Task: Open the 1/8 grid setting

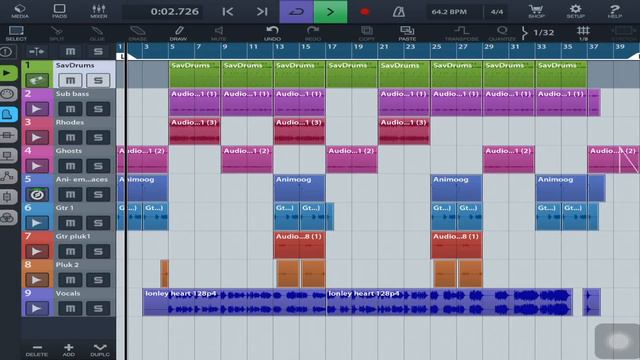Action: [x=583, y=33]
